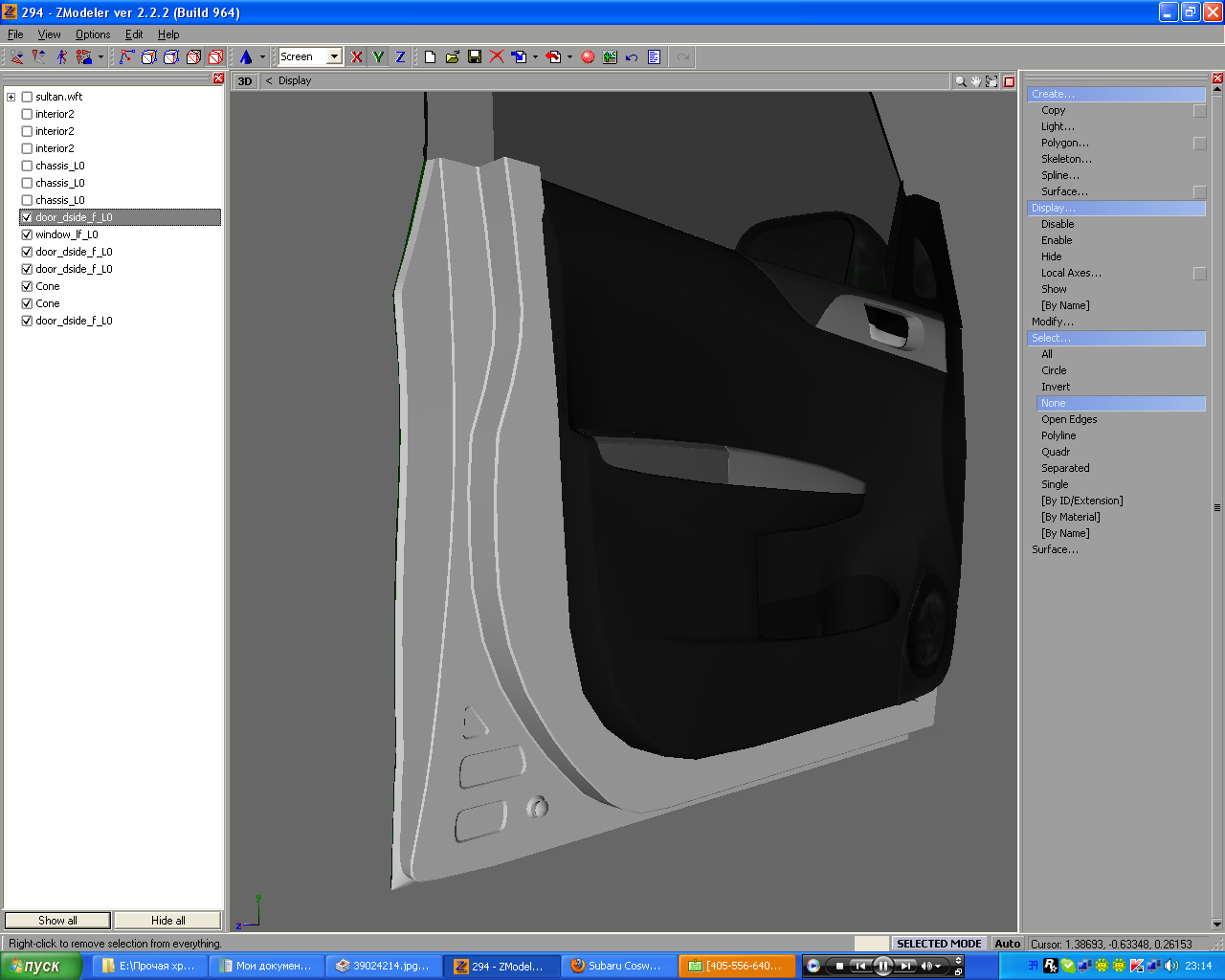Open file using the folder icon
The width and height of the screenshot is (1225, 980).
tap(453, 57)
